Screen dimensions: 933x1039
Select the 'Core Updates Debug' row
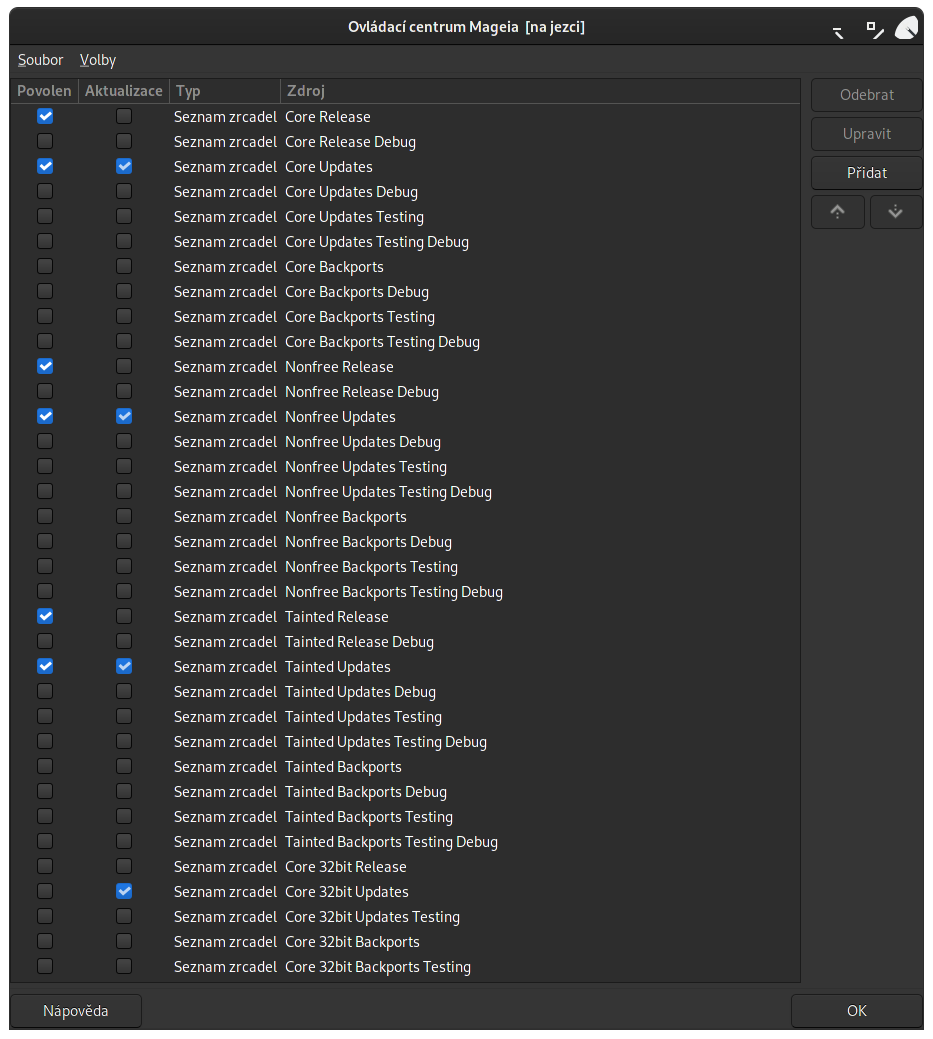tap(406, 191)
